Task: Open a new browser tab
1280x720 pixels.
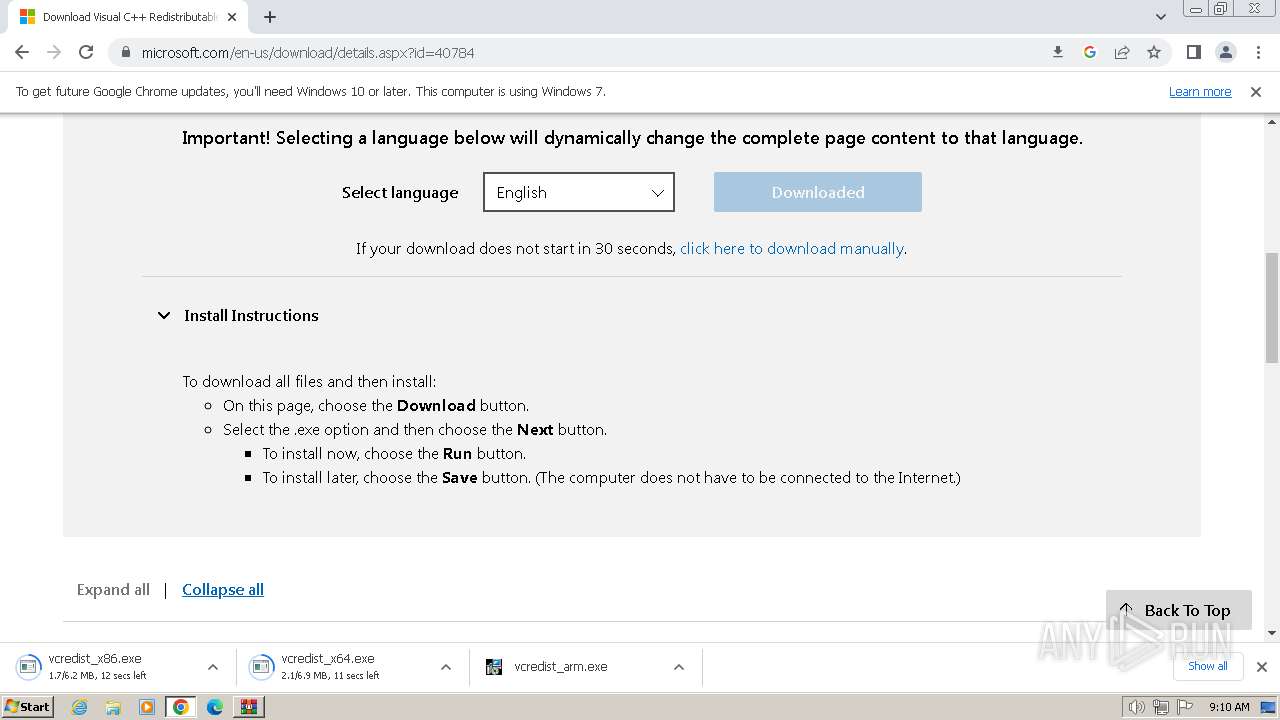Action: [x=270, y=17]
